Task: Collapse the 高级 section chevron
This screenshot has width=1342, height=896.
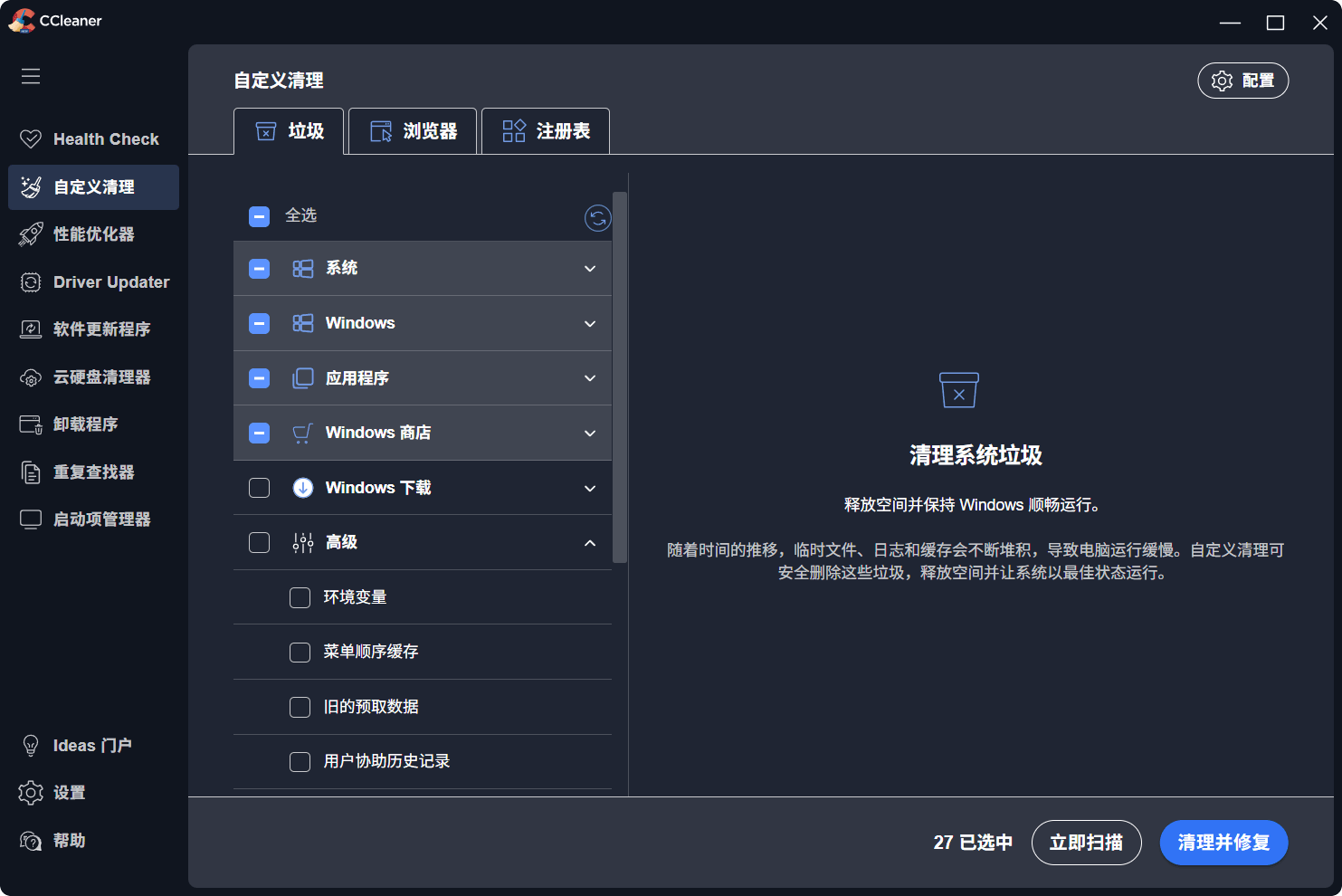Action: coord(590,543)
